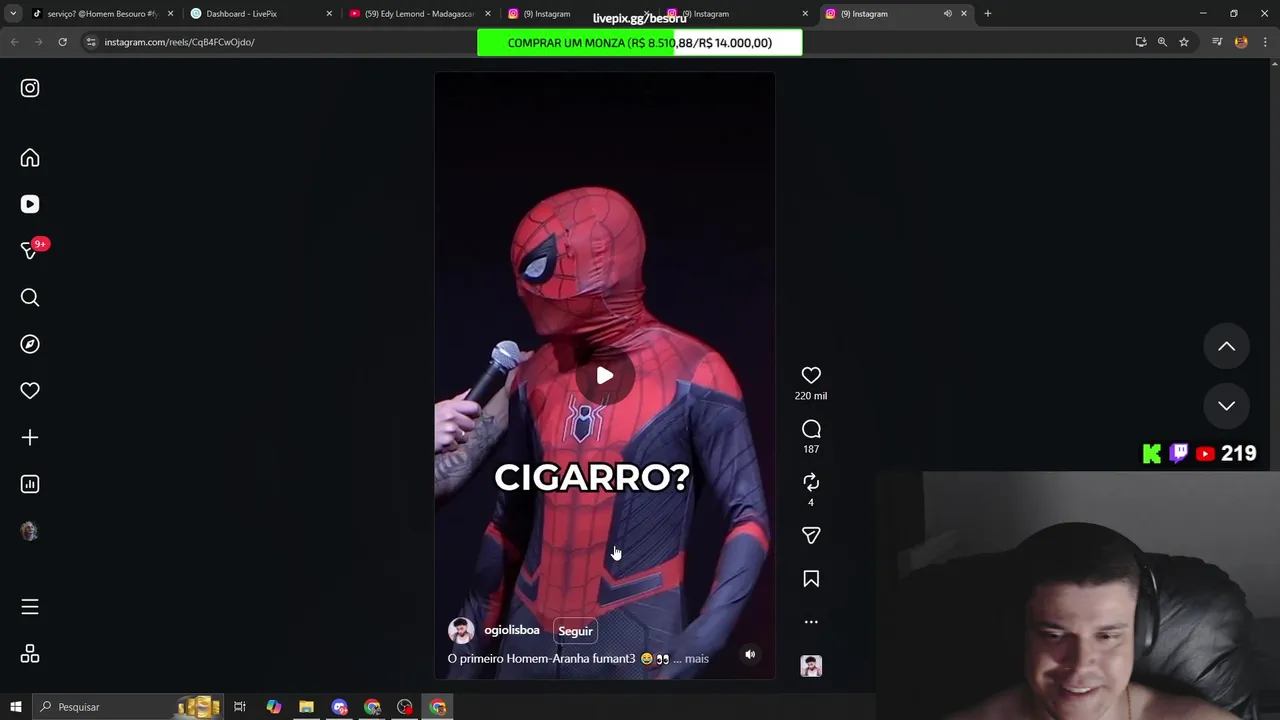The height and width of the screenshot is (720, 1280).
Task: Open the Reels section in sidebar
Action: pyautogui.click(x=30, y=204)
